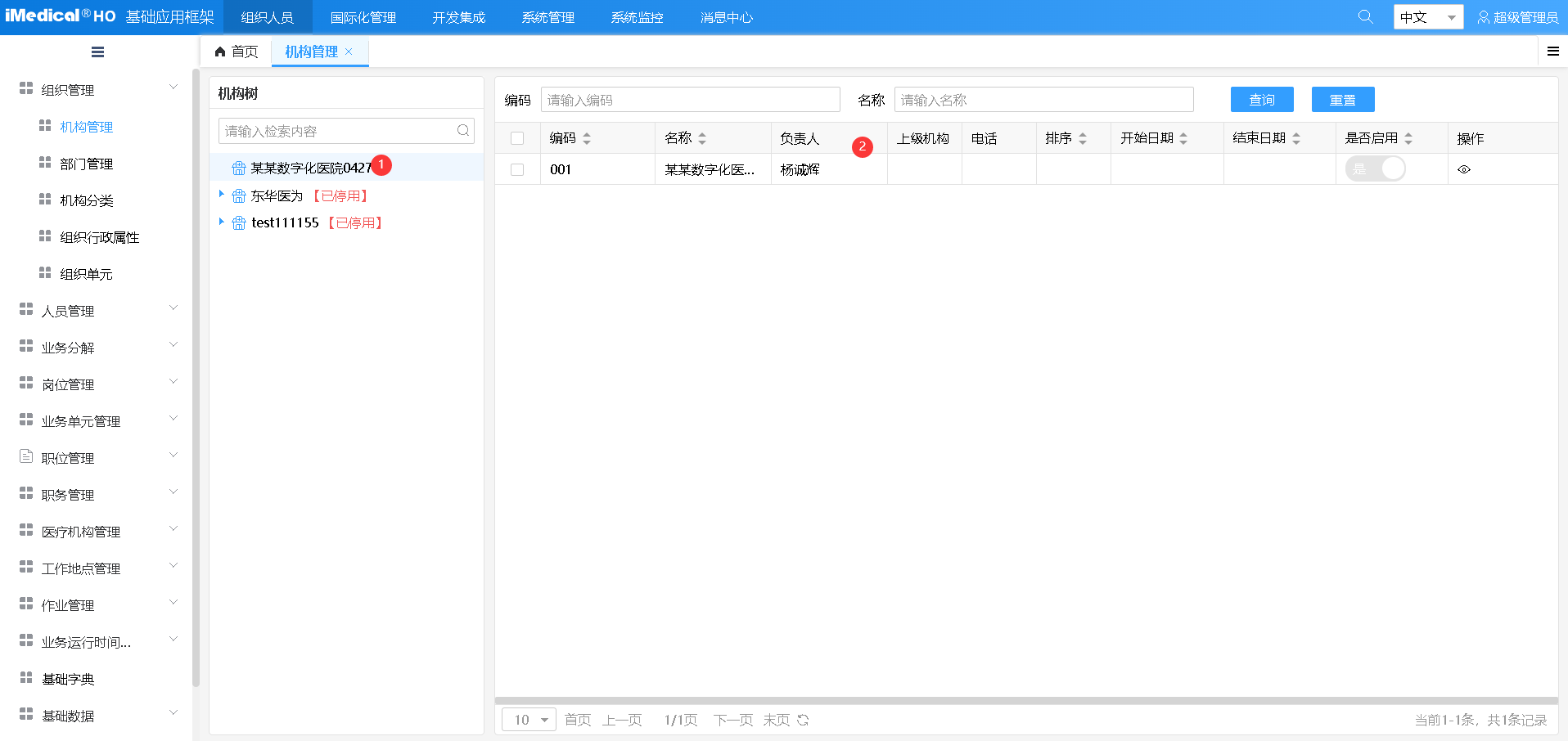Click the search magnifier icon in top bar
This screenshot has height=741, width=1568.
pyautogui.click(x=1365, y=16)
